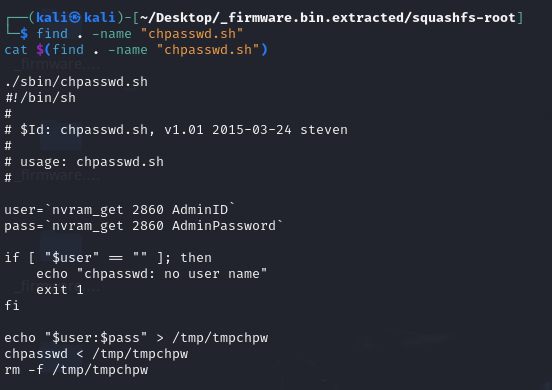Image resolution: width=552 pixels, height=390 pixels.
Task: Click "AdminPassword" in the pass assignment line
Action: click(224, 226)
